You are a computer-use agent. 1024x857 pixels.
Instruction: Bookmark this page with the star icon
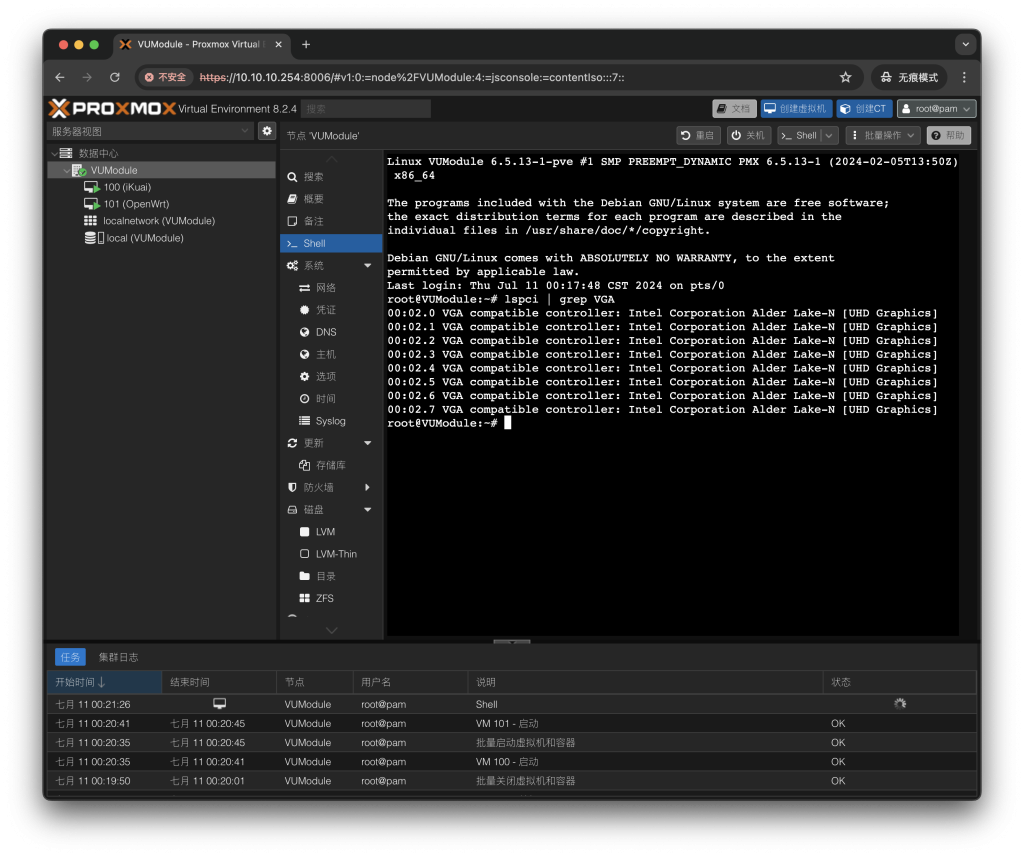click(846, 77)
